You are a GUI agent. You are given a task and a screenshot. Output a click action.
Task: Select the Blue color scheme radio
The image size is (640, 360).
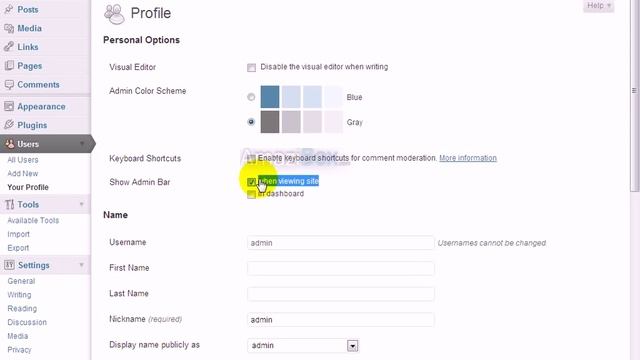click(251, 97)
